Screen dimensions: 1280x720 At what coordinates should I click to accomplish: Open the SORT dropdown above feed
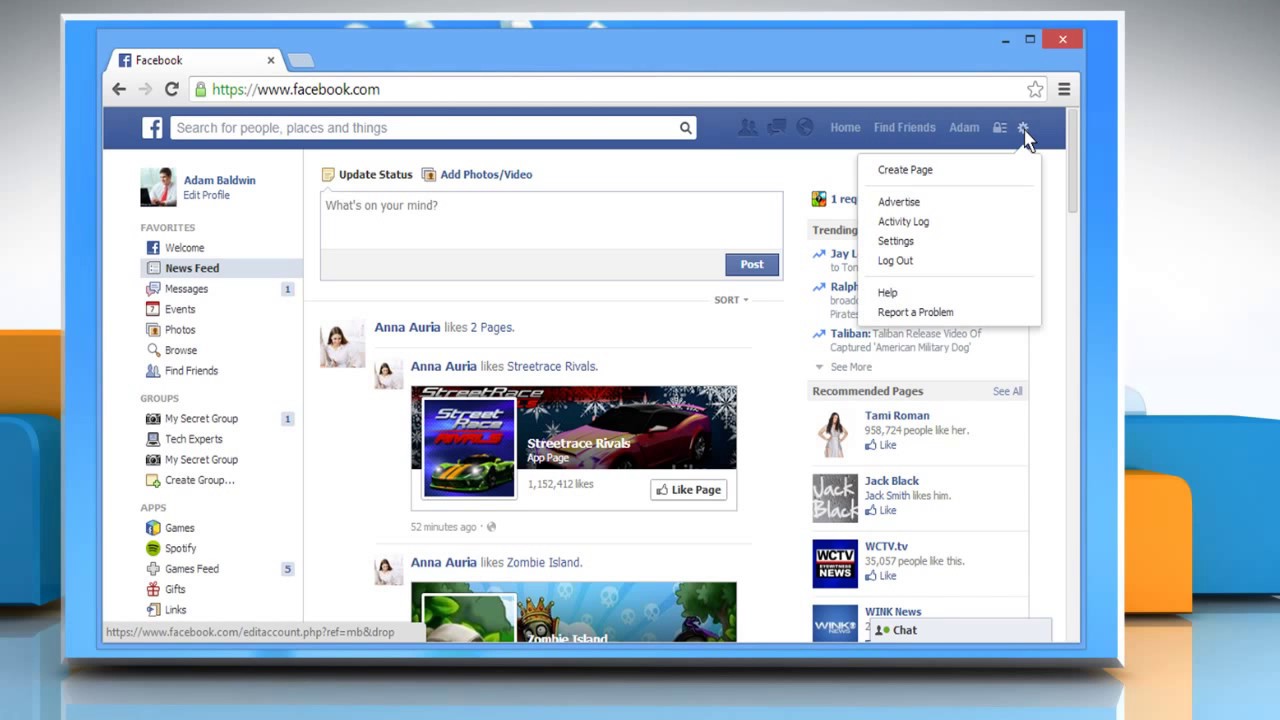(731, 300)
